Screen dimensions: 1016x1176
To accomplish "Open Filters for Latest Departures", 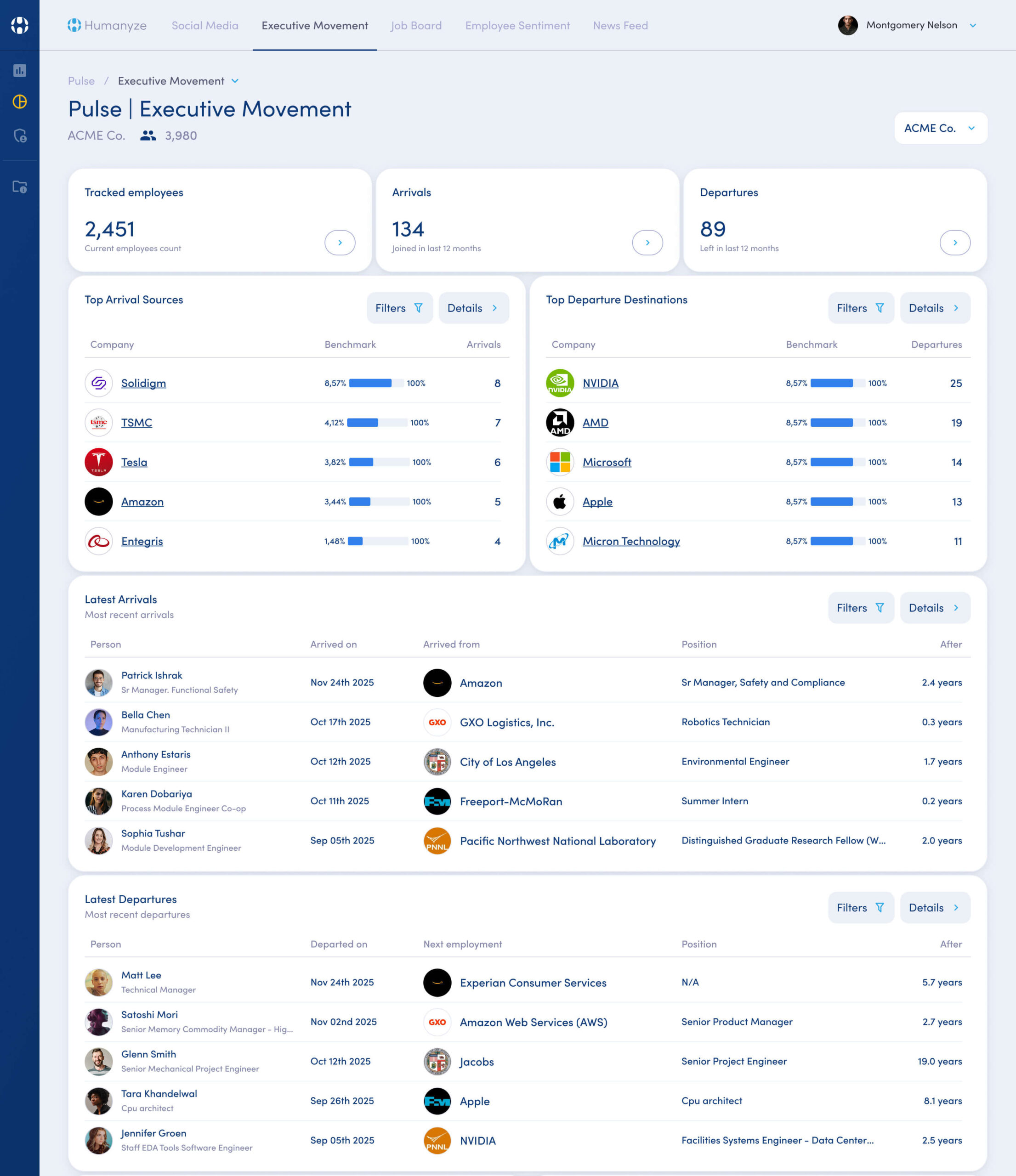I will click(861, 908).
